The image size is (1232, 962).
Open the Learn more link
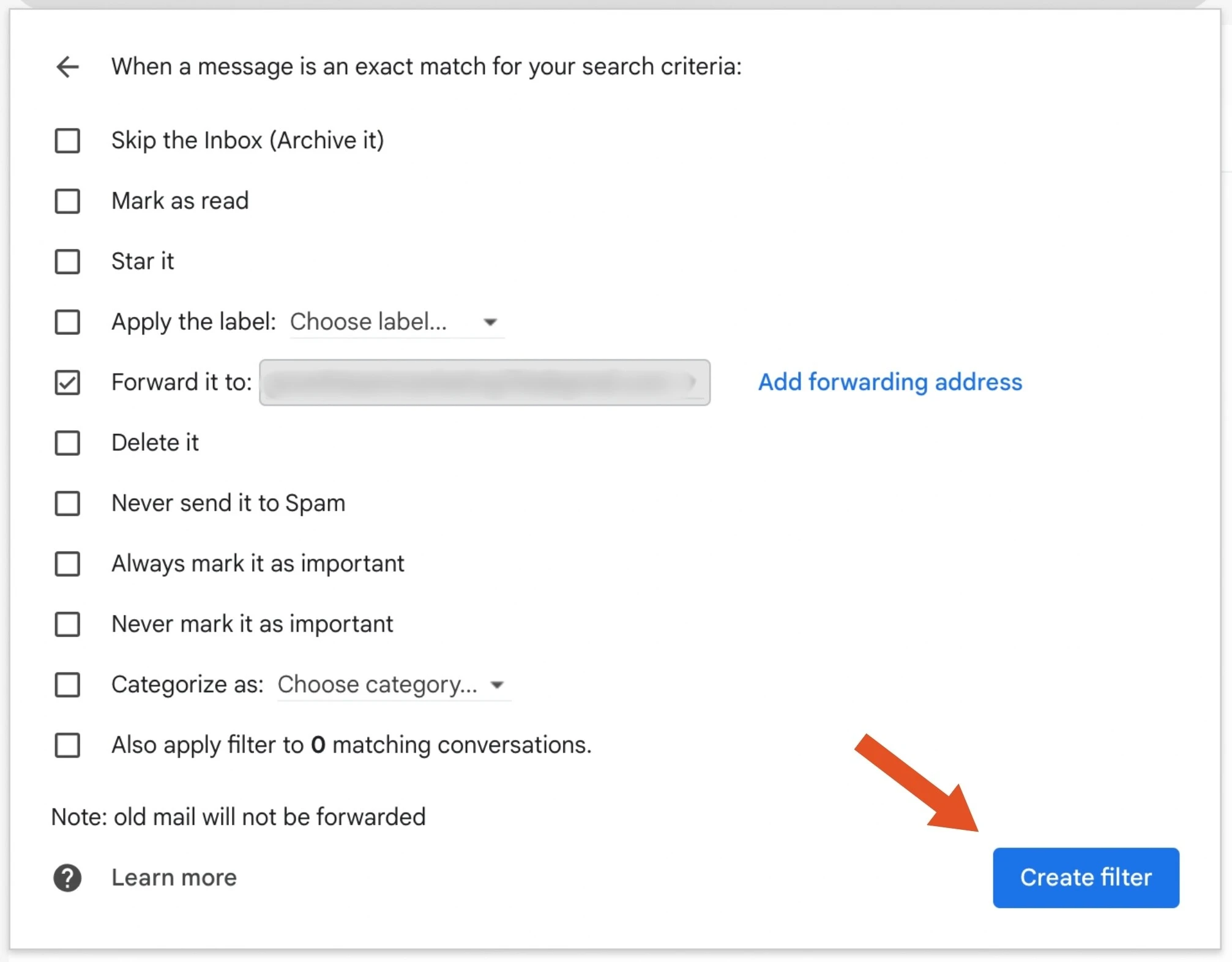[173, 878]
